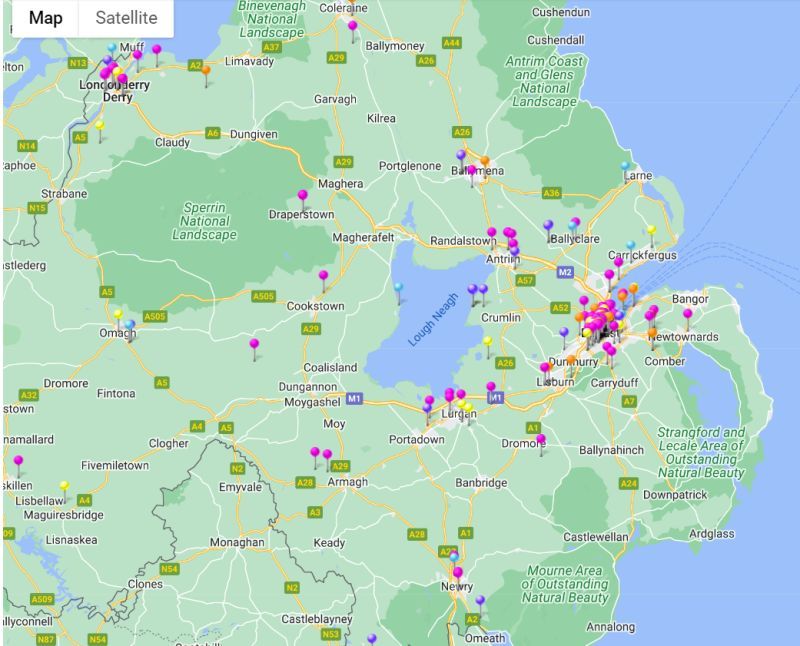The image size is (800, 646).
Task: Click the orange marker east of Londonderry
Action: click(206, 70)
